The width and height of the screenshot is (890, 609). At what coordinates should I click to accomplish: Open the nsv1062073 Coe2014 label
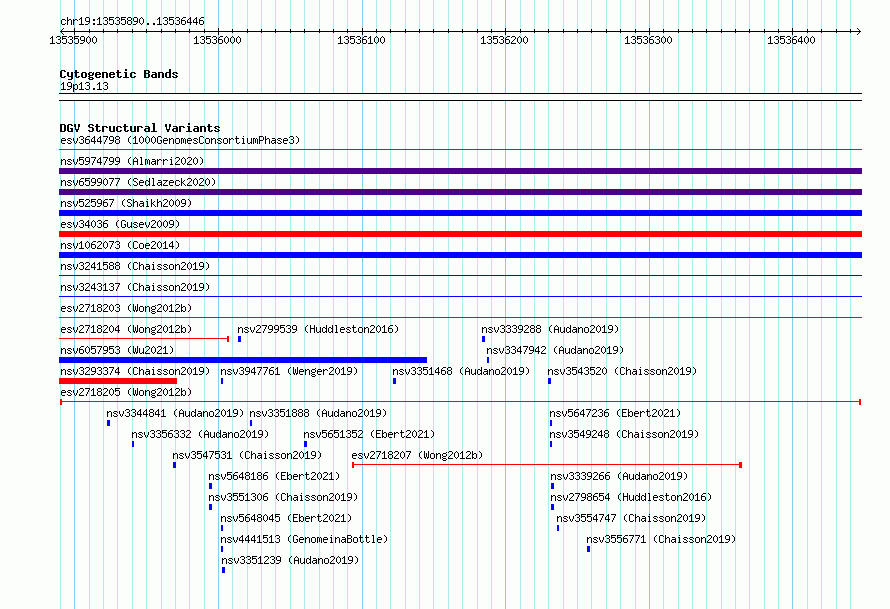click(120, 245)
